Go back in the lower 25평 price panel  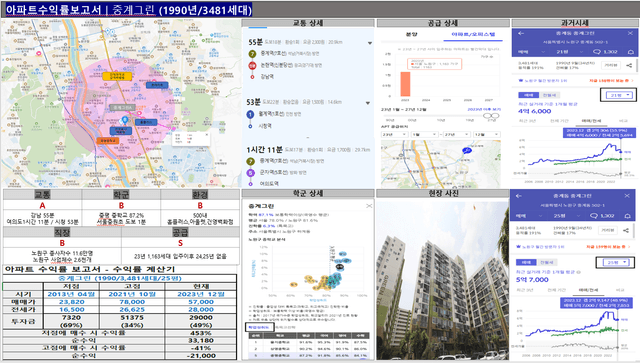pos(519,196)
